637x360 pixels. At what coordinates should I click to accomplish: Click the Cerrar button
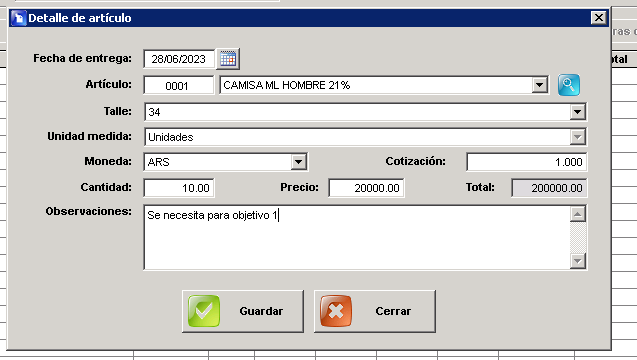(x=375, y=311)
